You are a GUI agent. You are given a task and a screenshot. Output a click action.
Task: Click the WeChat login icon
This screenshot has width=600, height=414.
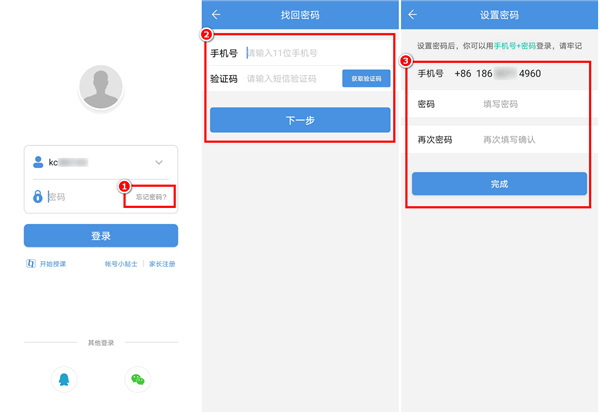[138, 380]
